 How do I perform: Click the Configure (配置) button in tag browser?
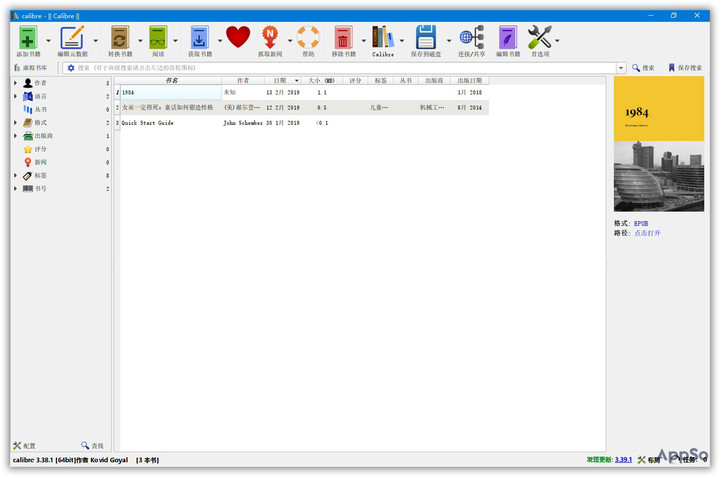[24, 446]
